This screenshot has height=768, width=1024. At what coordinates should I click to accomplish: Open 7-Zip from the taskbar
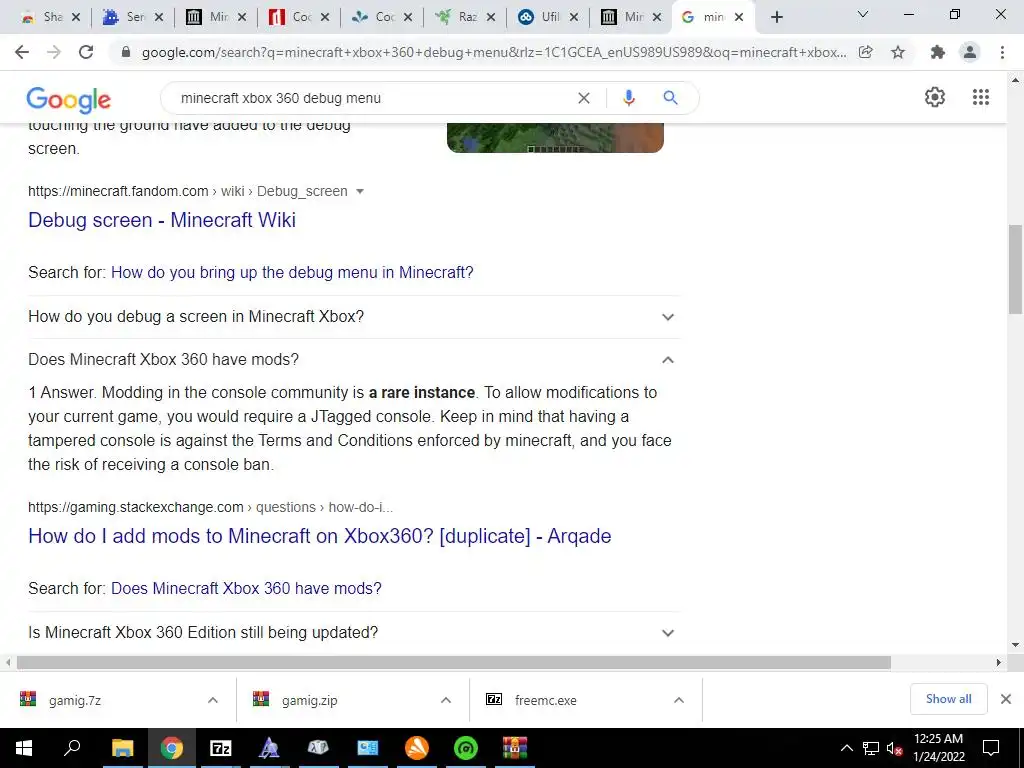tap(220, 748)
